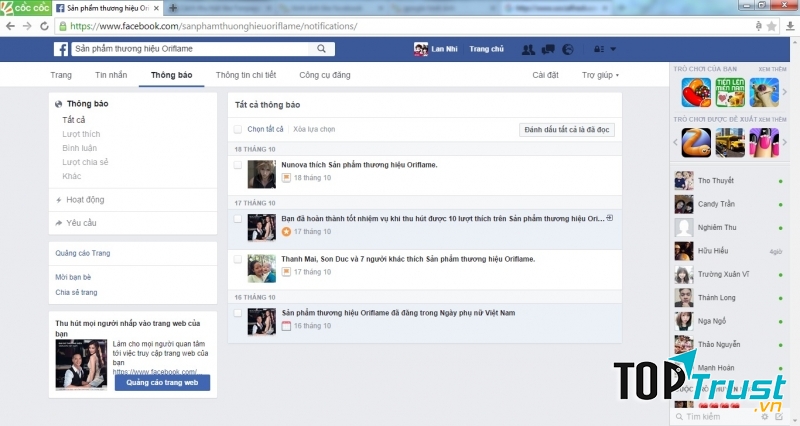The image size is (800, 426).
Task: Bookmark page with star icon
Action: 772,26
